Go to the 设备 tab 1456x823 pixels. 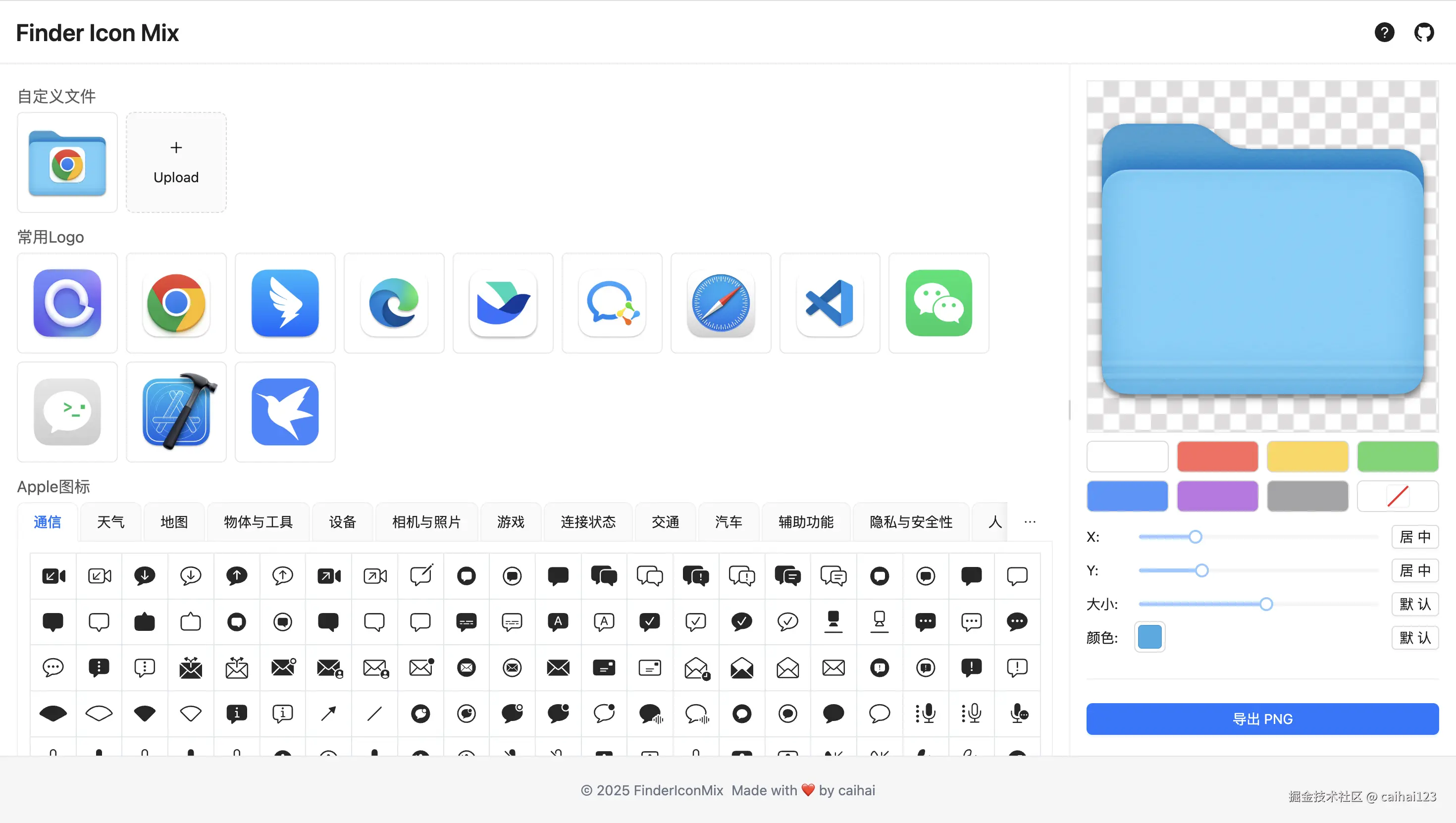pos(343,522)
